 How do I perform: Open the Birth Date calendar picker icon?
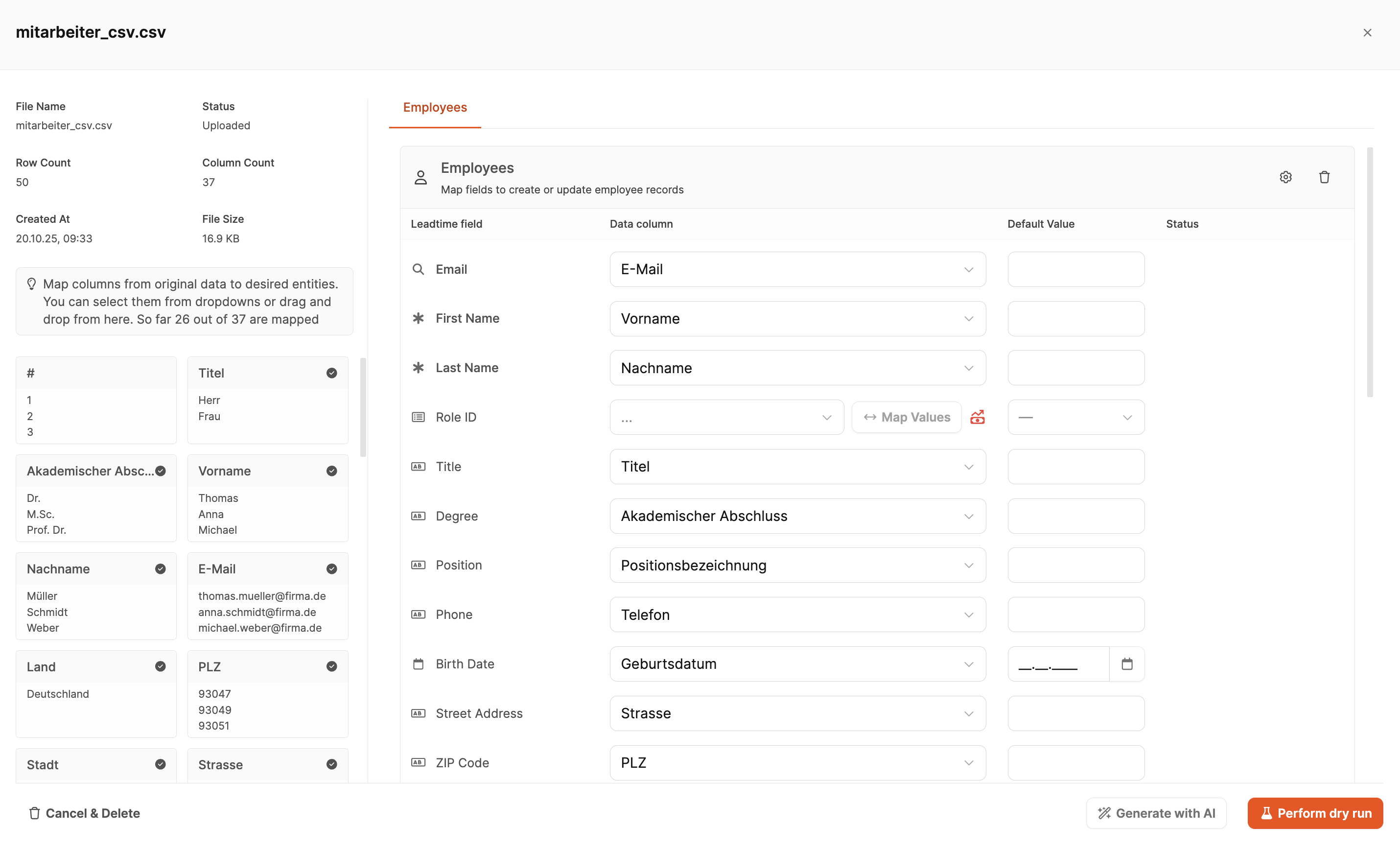tap(1127, 663)
